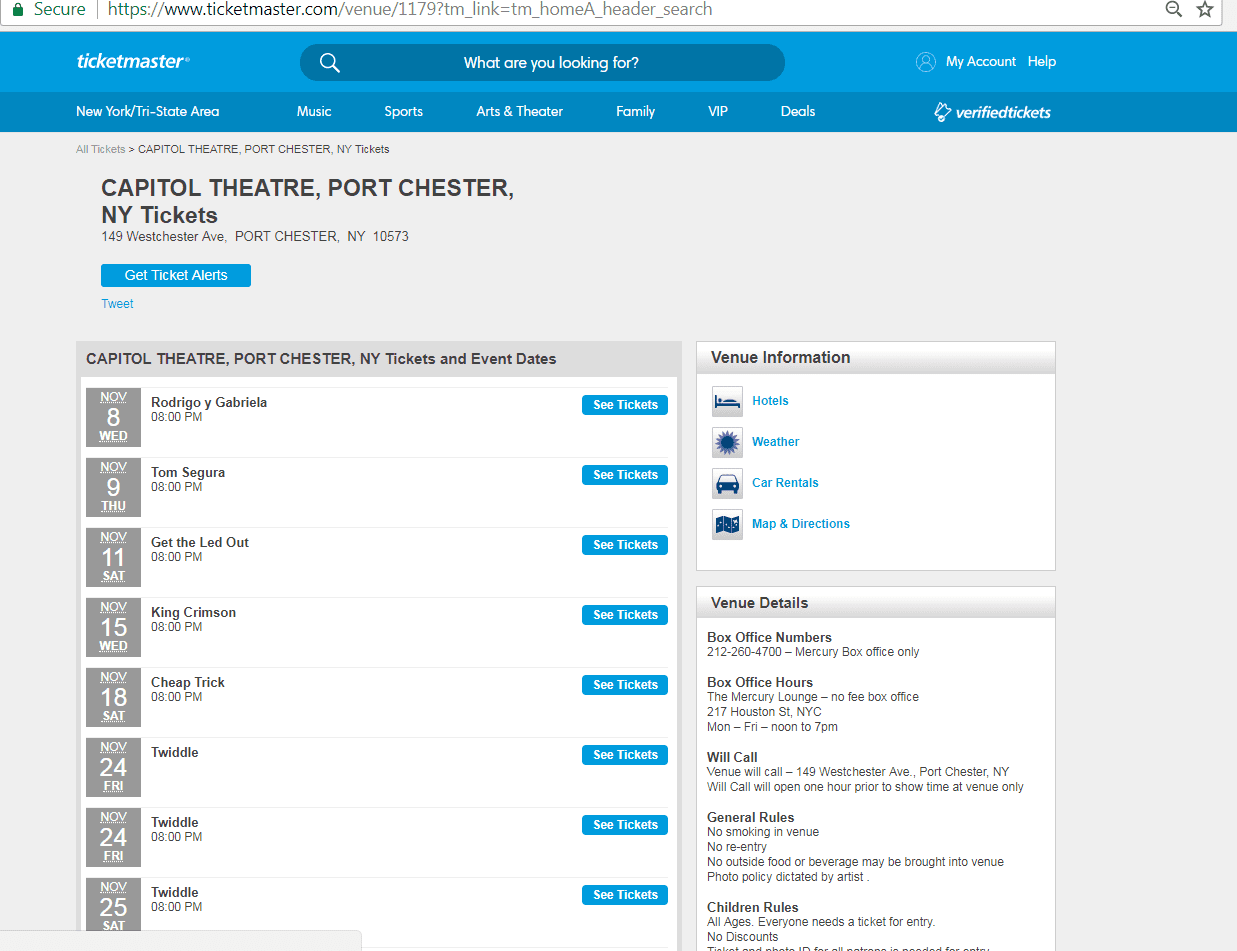1237x951 pixels.
Task: Click the 'Venue Information' panel header
Action: pos(876,358)
